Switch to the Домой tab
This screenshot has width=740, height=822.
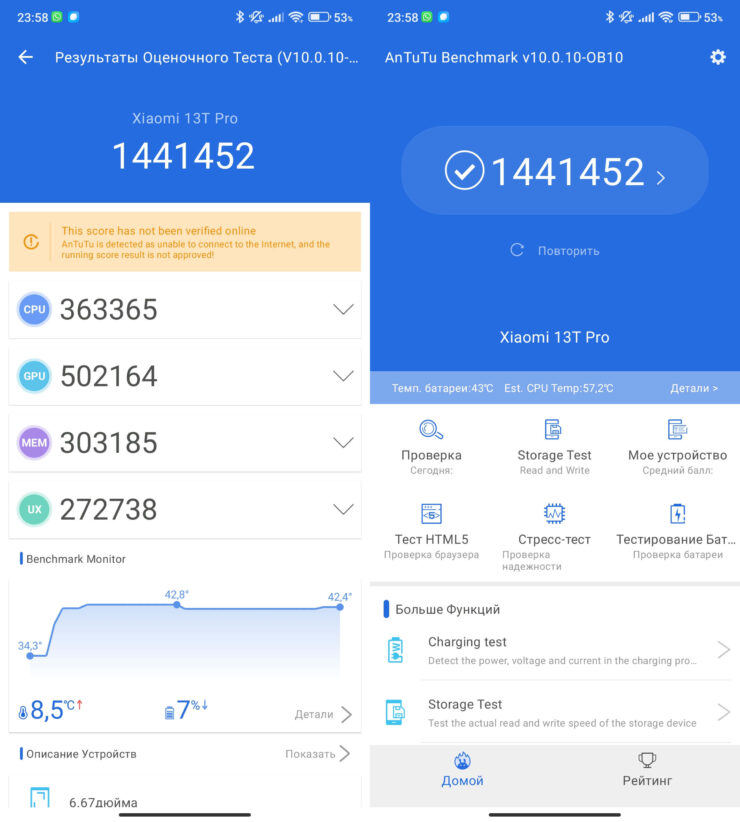[462, 770]
